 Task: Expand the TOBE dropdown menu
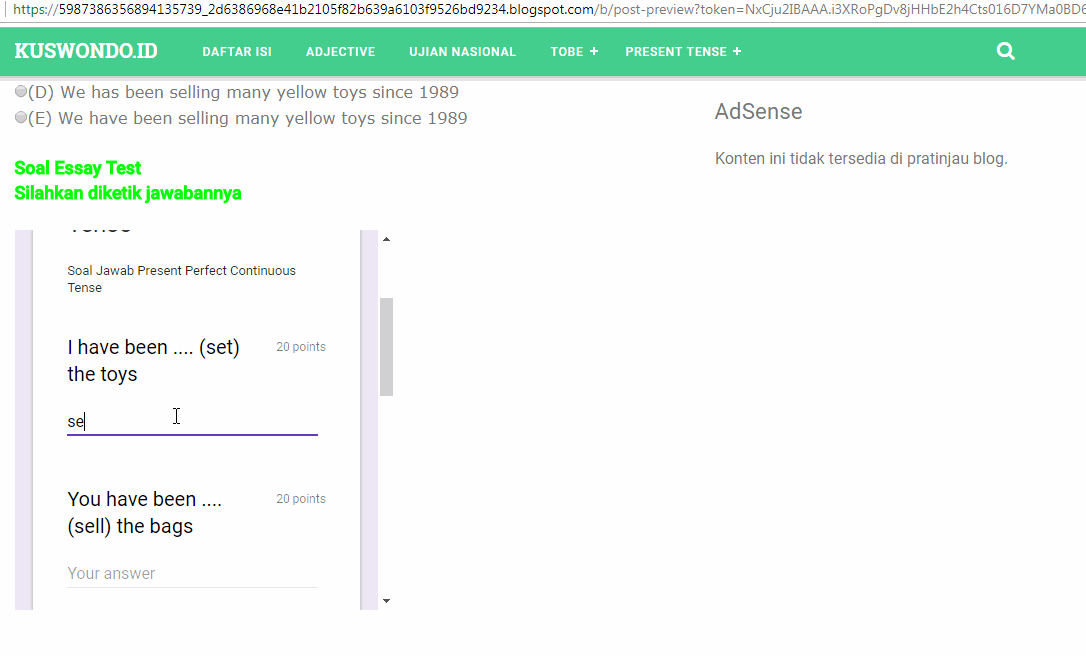[574, 52]
